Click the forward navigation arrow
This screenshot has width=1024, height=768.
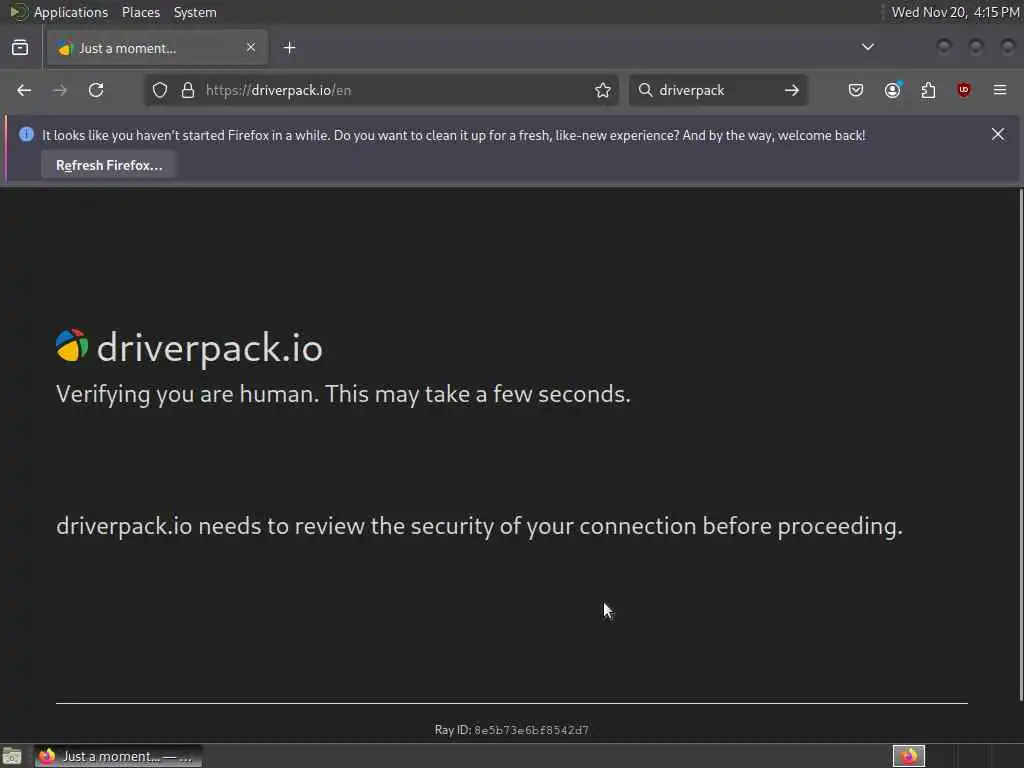[x=59, y=90]
